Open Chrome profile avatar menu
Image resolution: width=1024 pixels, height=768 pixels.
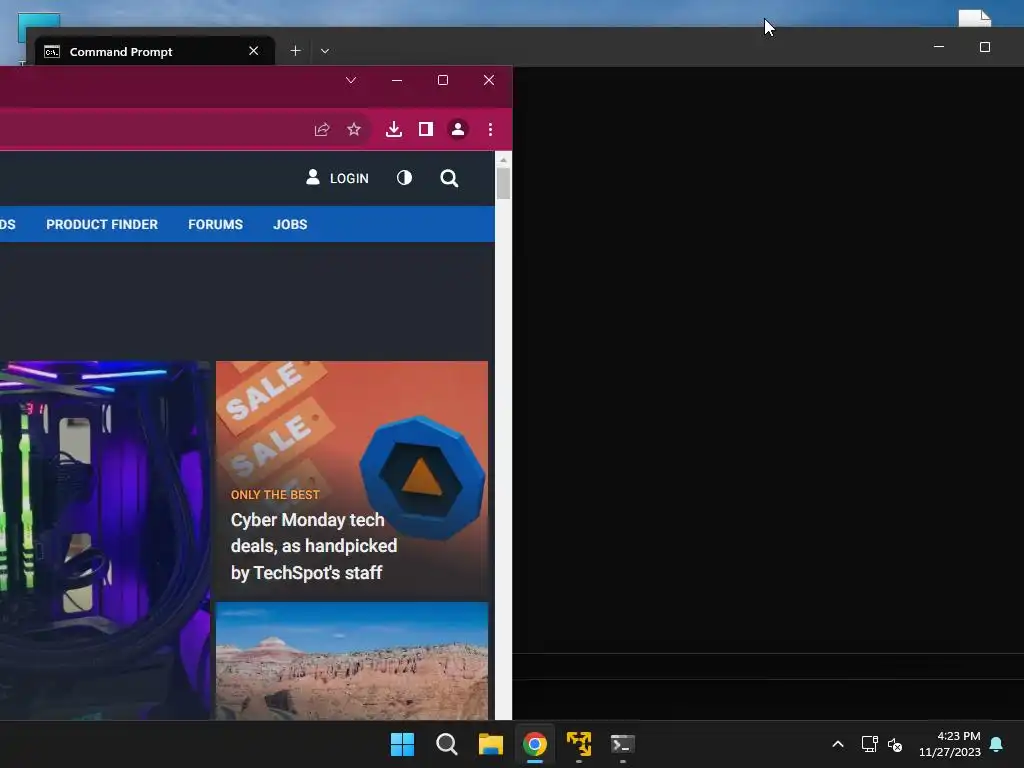[x=458, y=129]
